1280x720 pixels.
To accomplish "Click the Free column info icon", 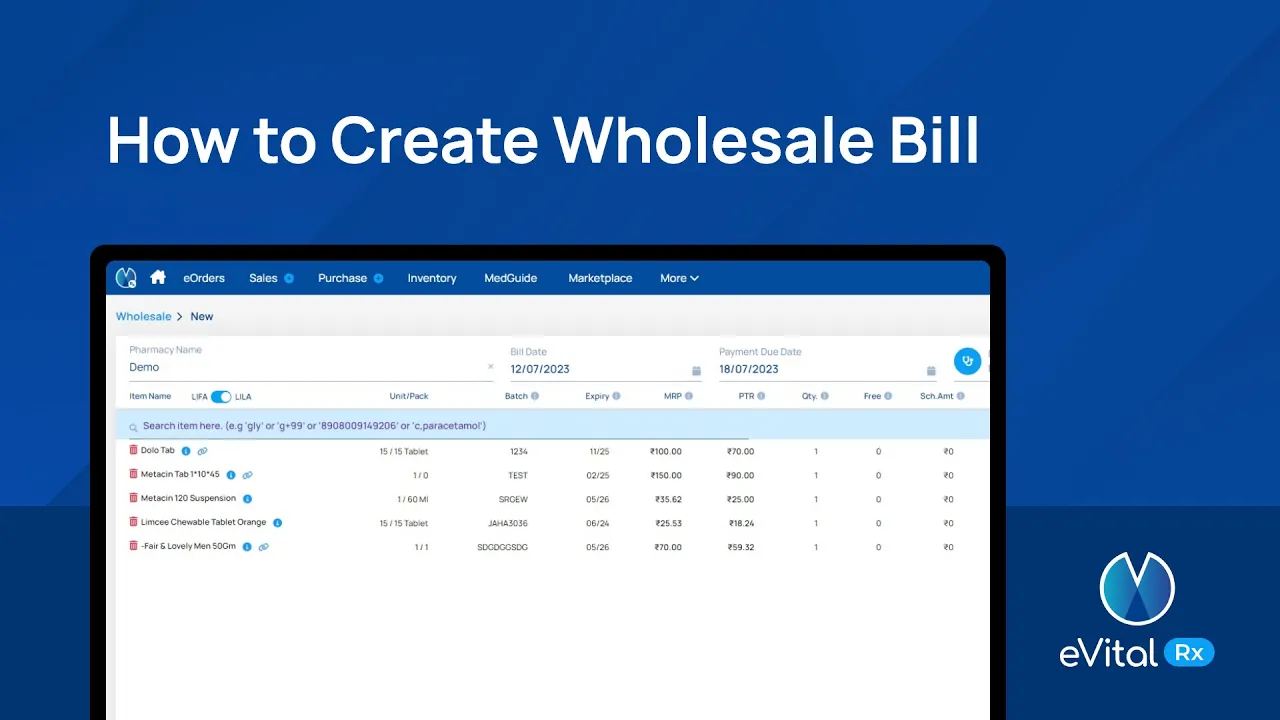I will tap(888, 397).
